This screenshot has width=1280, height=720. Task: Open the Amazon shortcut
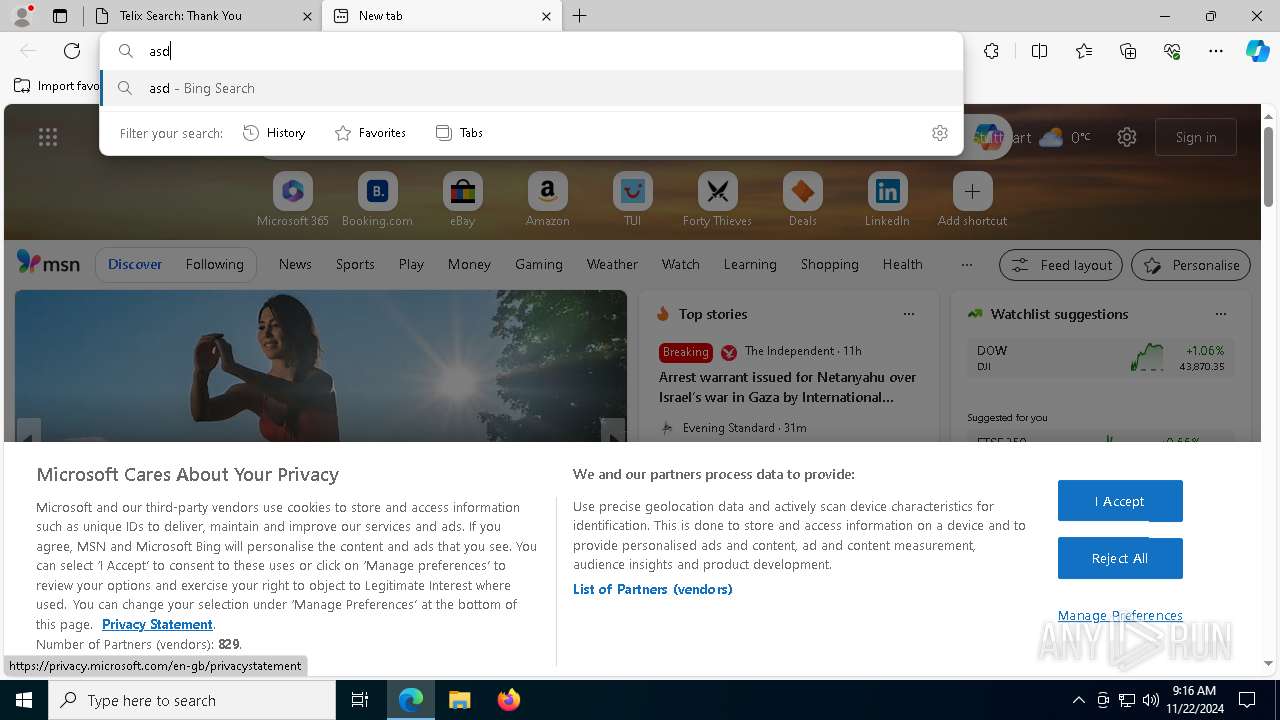(547, 200)
